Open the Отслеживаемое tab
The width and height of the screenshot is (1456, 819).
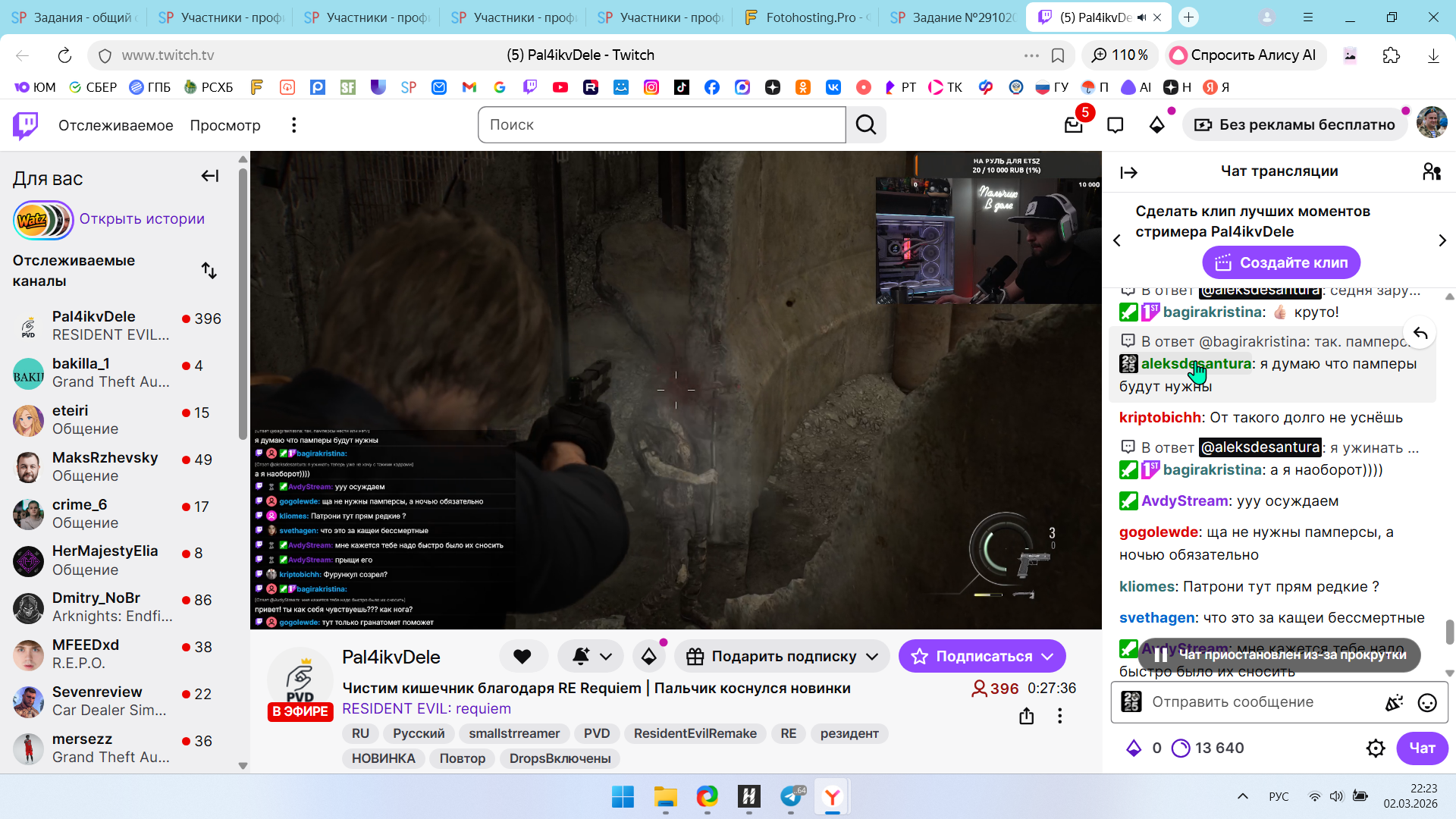click(115, 125)
